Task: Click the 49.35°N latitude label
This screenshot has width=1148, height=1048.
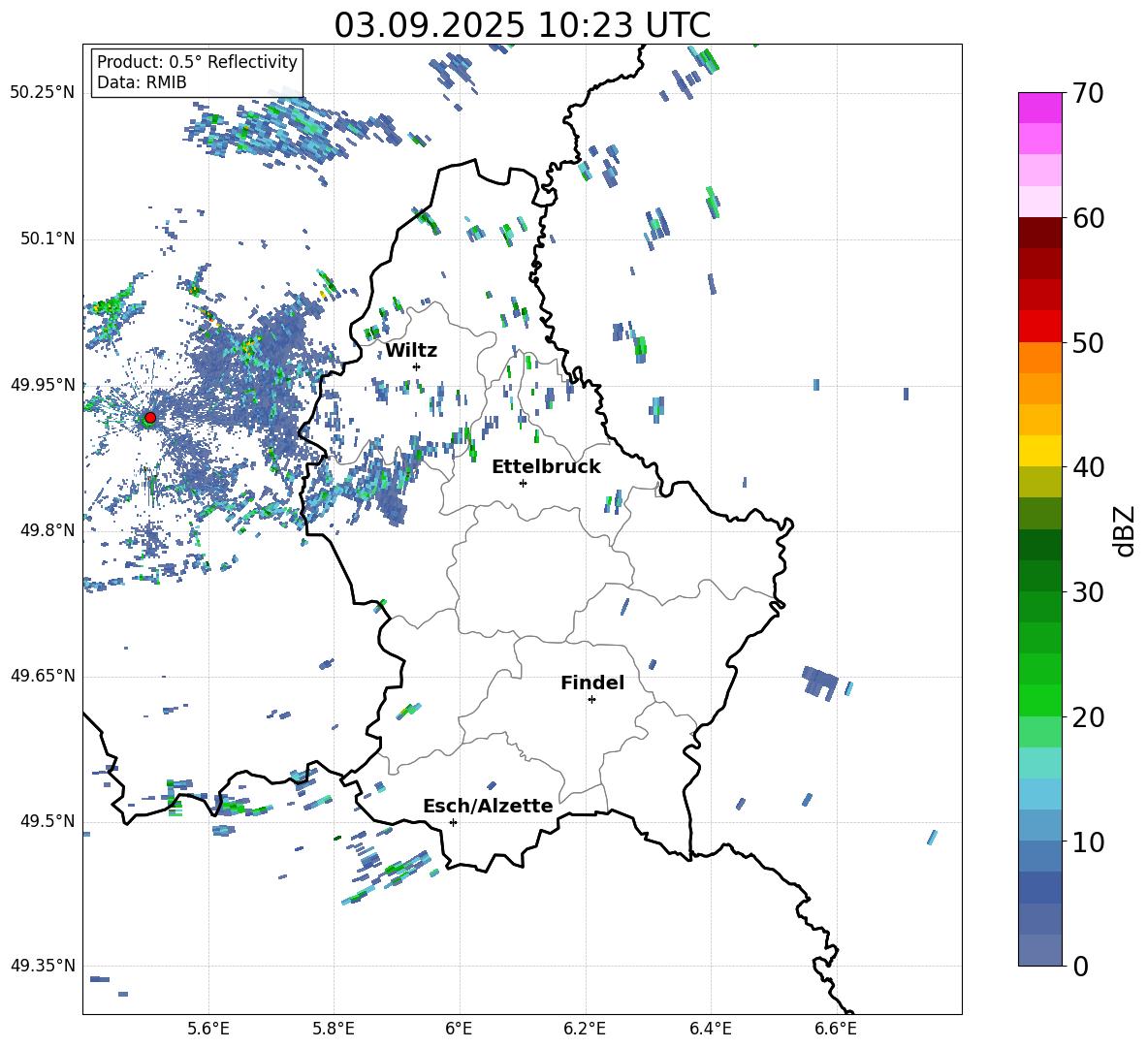Action: (x=43, y=966)
